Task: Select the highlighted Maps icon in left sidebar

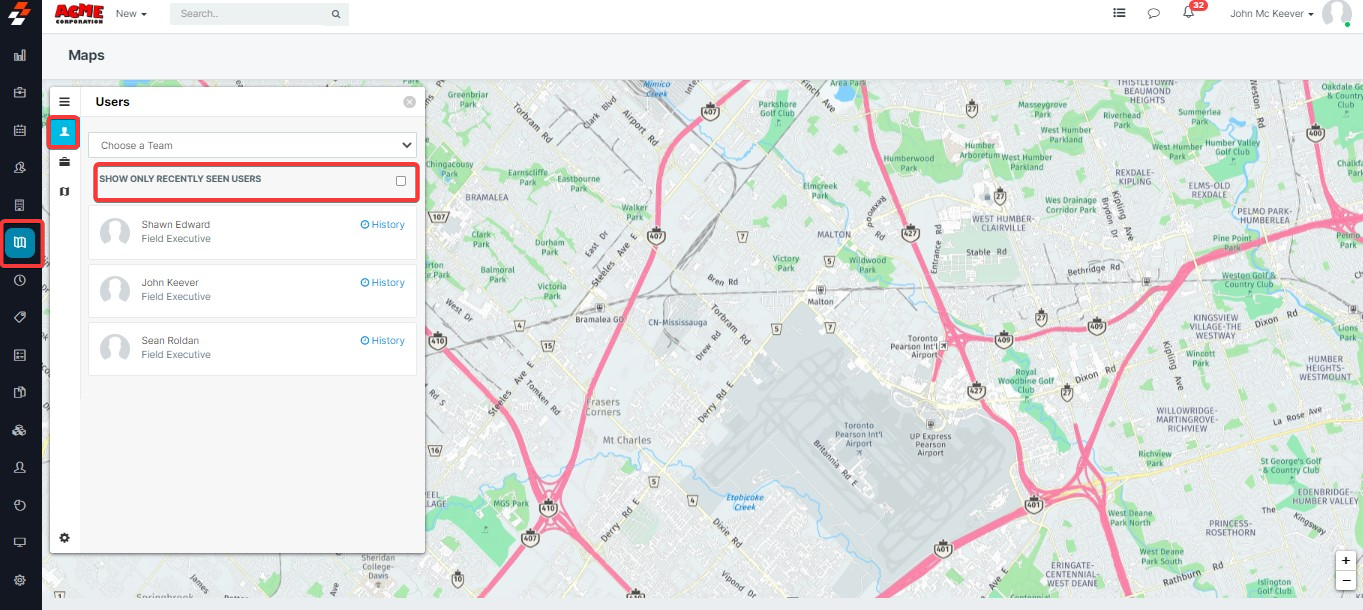Action: (20, 242)
